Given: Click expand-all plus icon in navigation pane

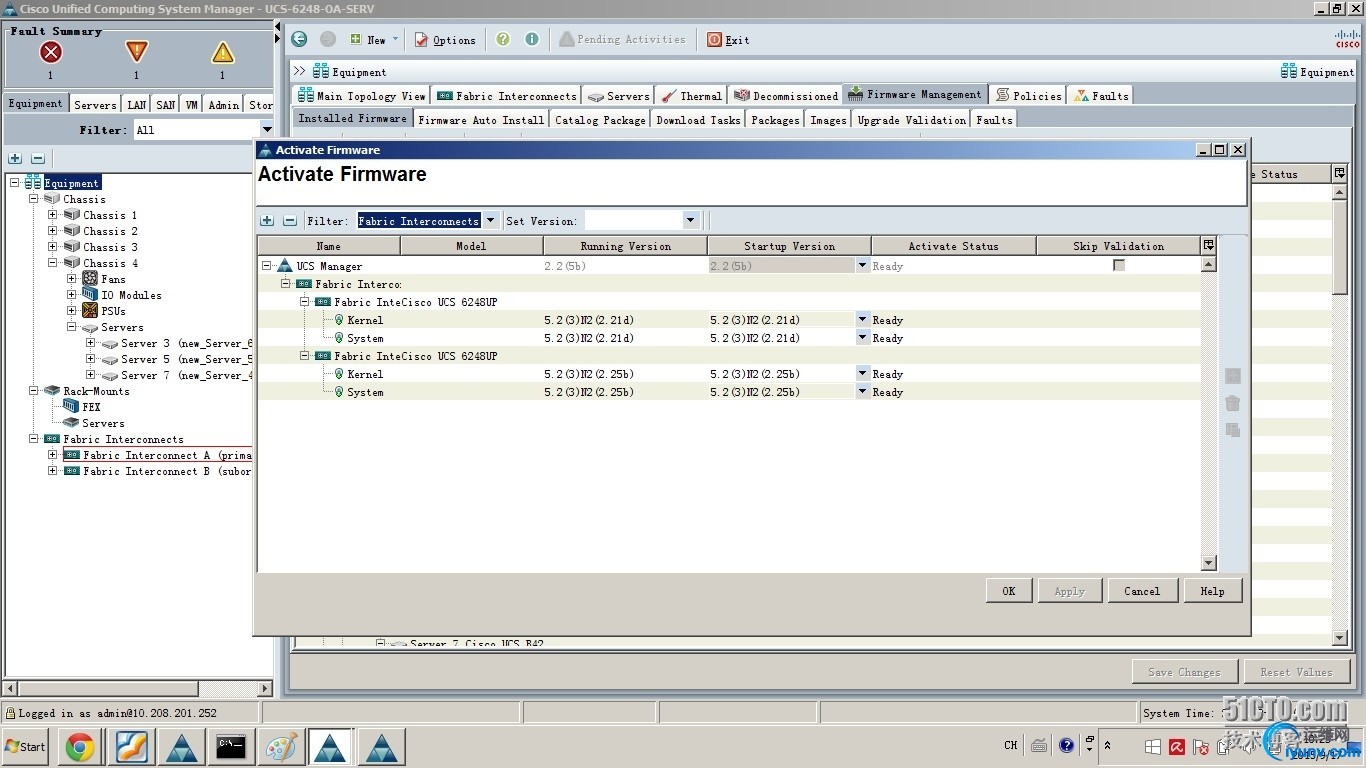Looking at the screenshot, I should coord(15,158).
